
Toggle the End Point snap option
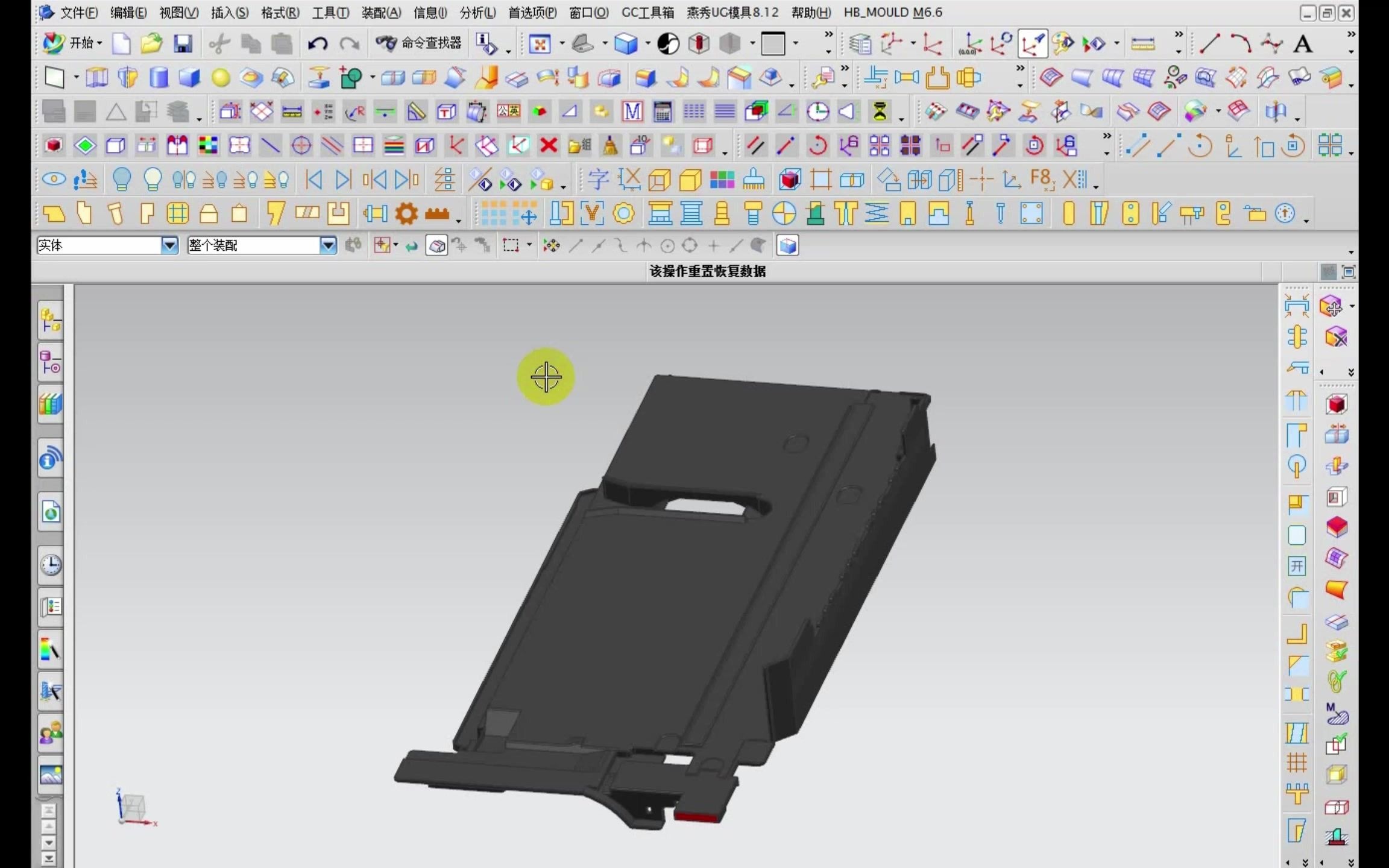pyautogui.click(x=576, y=245)
